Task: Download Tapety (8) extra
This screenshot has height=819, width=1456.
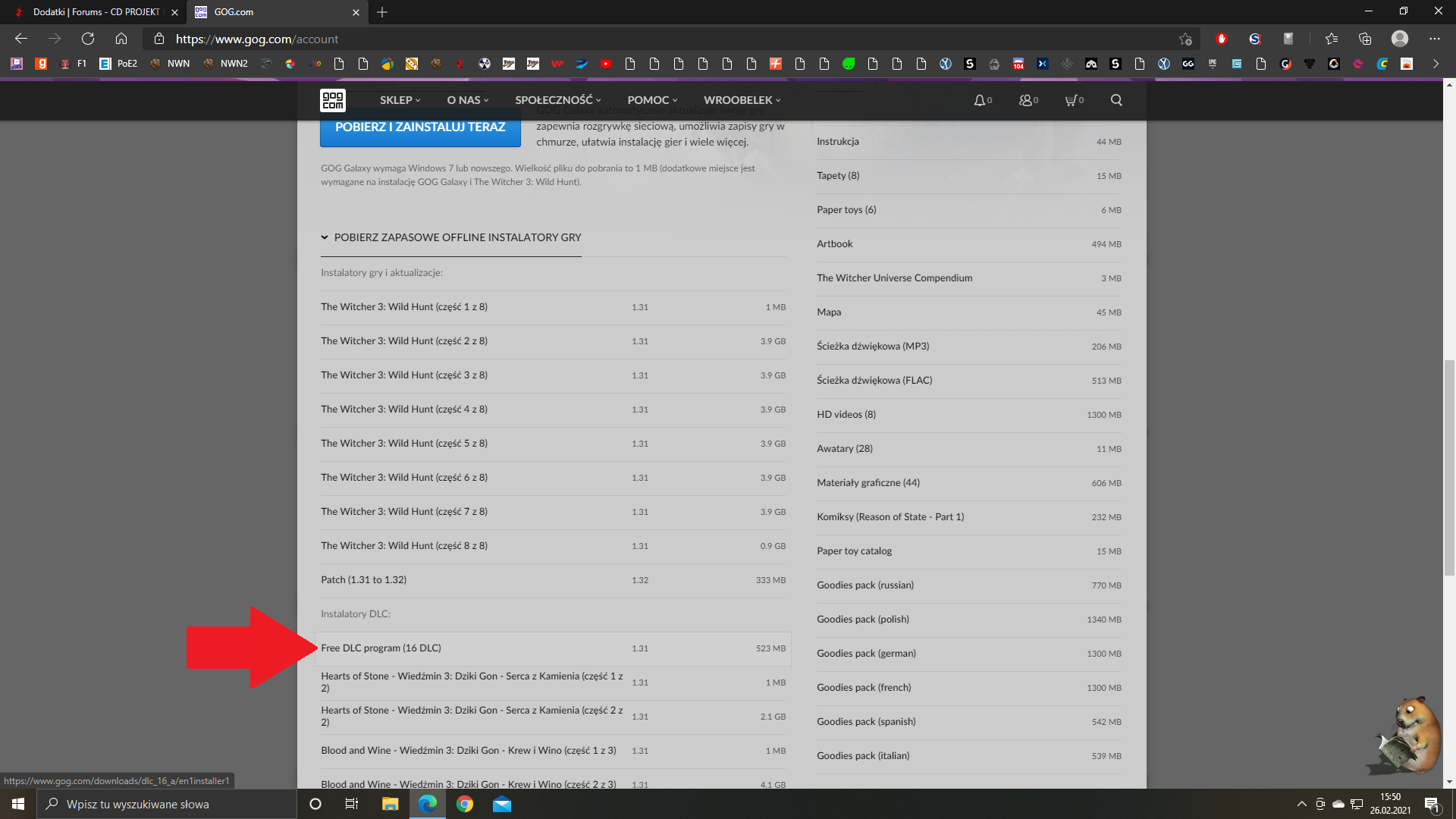Action: click(x=968, y=176)
